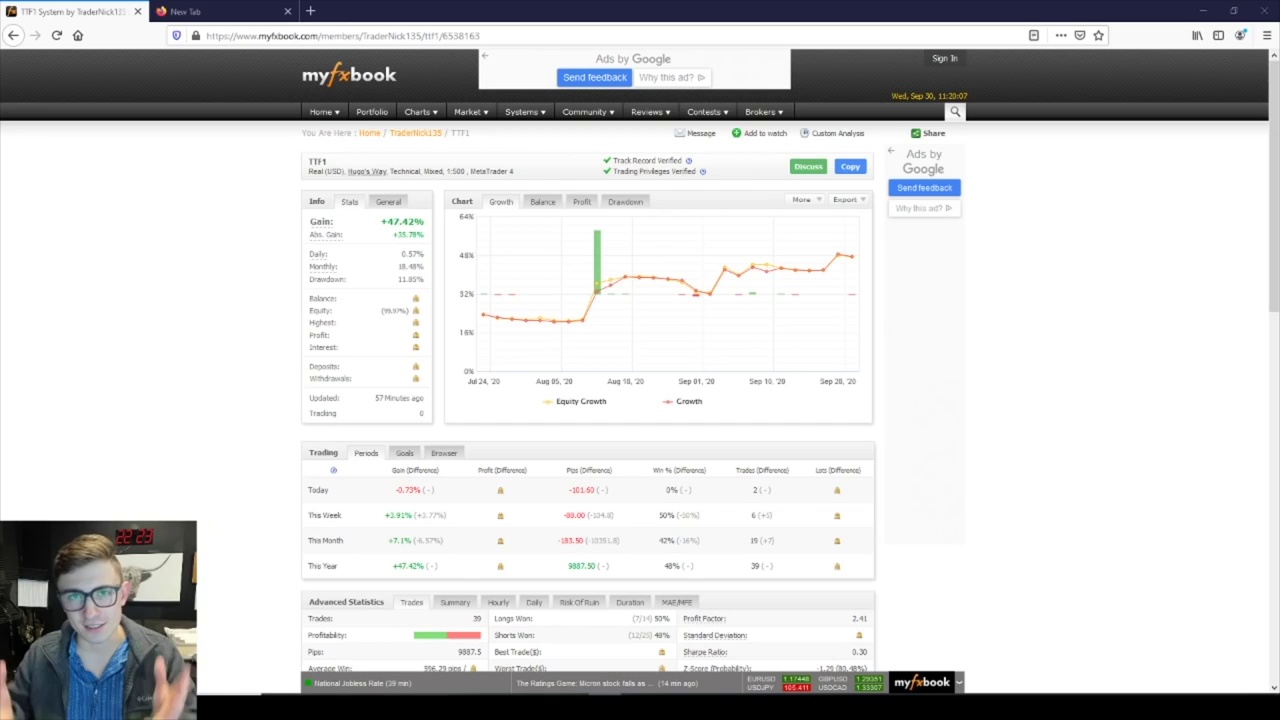Switch chart to the Balance tab
Image resolution: width=1280 pixels, height=720 pixels.
pyautogui.click(x=542, y=202)
